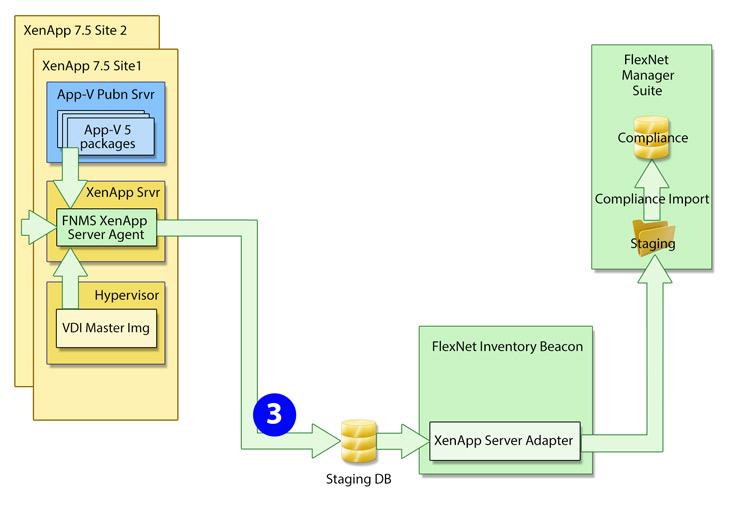Select the FNMS XenApp Server Agent box
This screenshot has height=511, width=731.
106,227
